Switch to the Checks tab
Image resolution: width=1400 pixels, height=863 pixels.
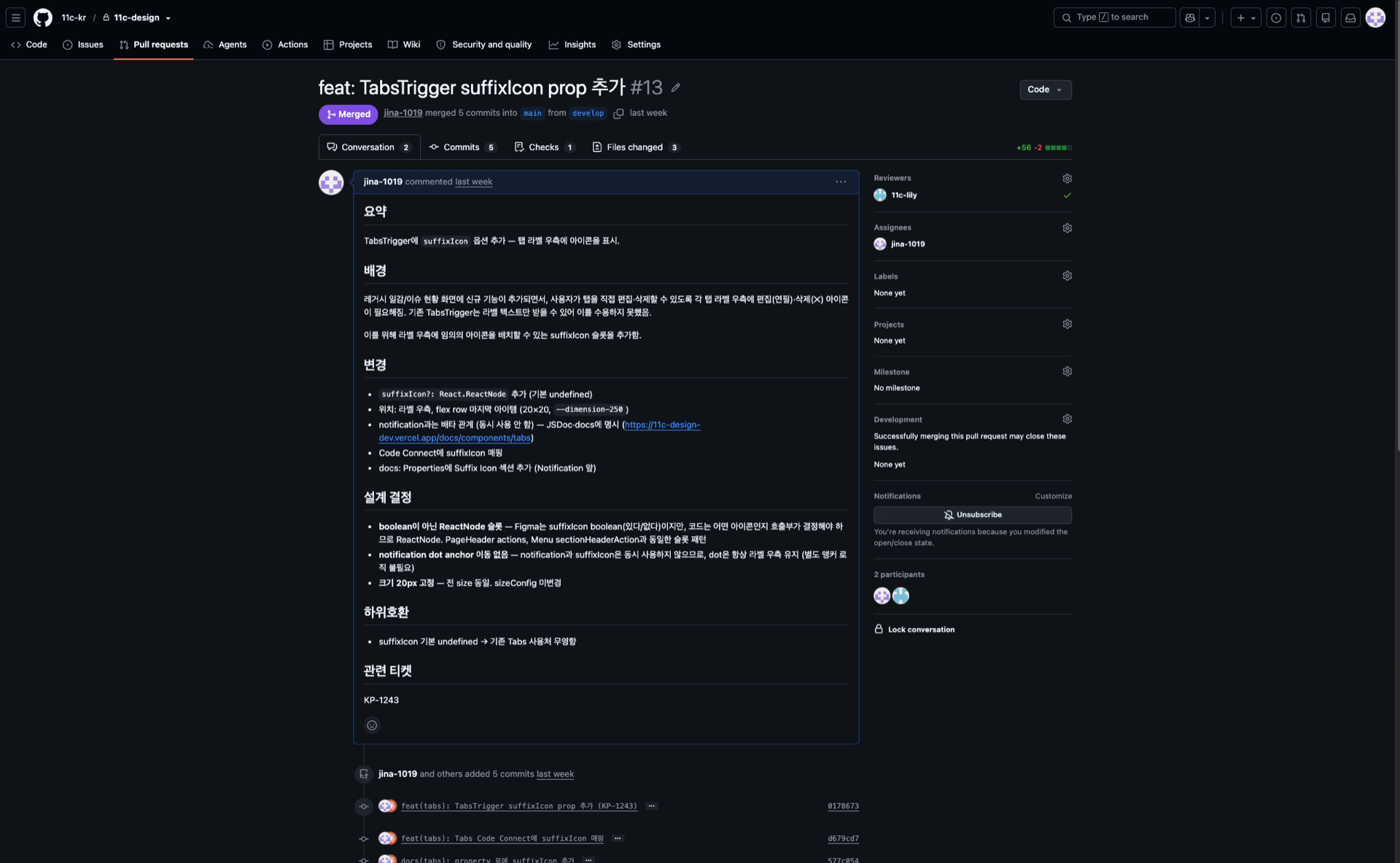(544, 147)
